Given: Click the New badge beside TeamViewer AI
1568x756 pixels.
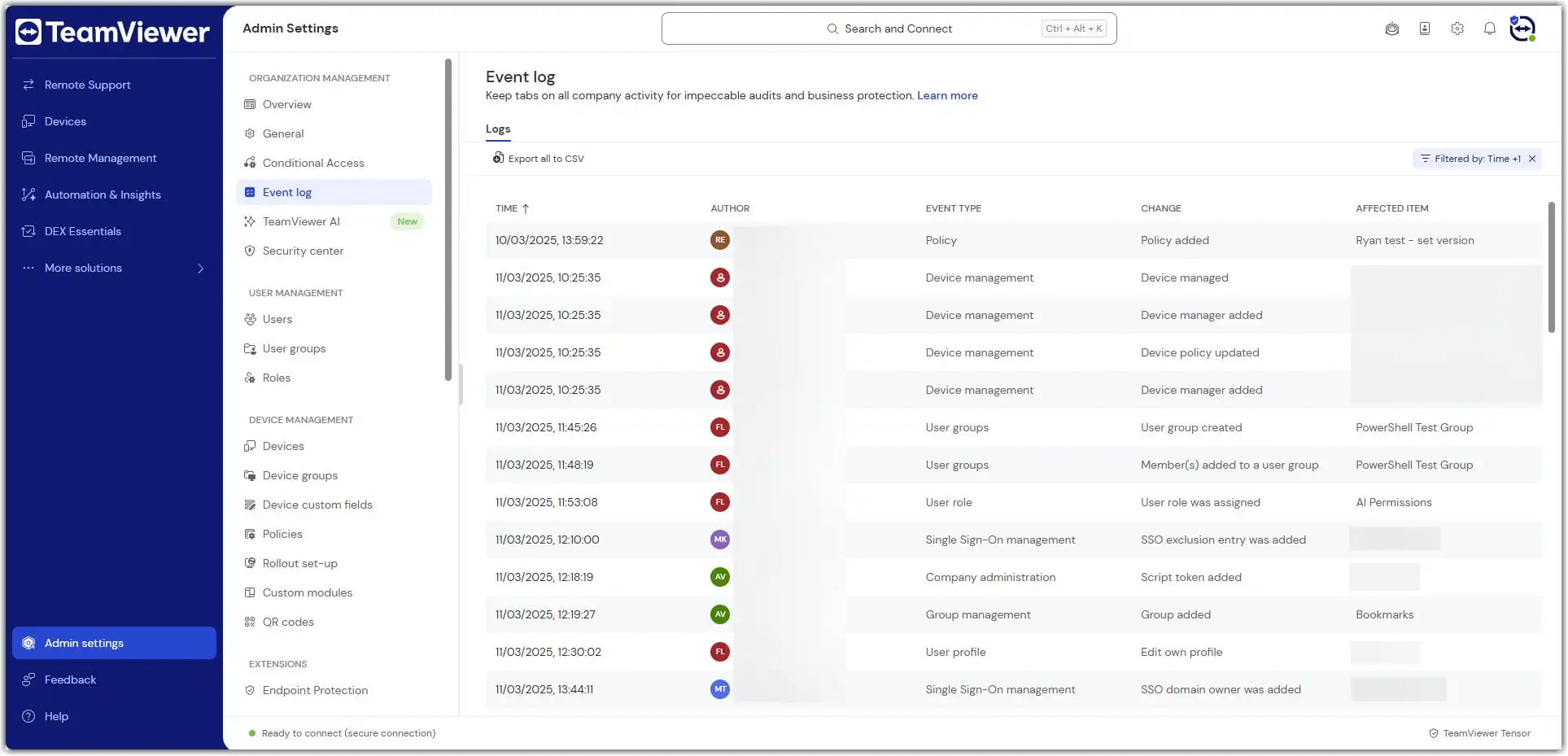Looking at the screenshot, I should point(408,221).
